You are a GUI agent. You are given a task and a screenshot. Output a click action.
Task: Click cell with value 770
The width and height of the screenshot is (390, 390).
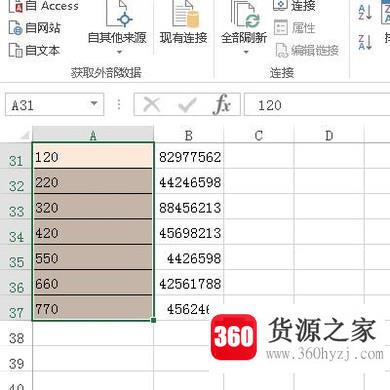(93, 308)
